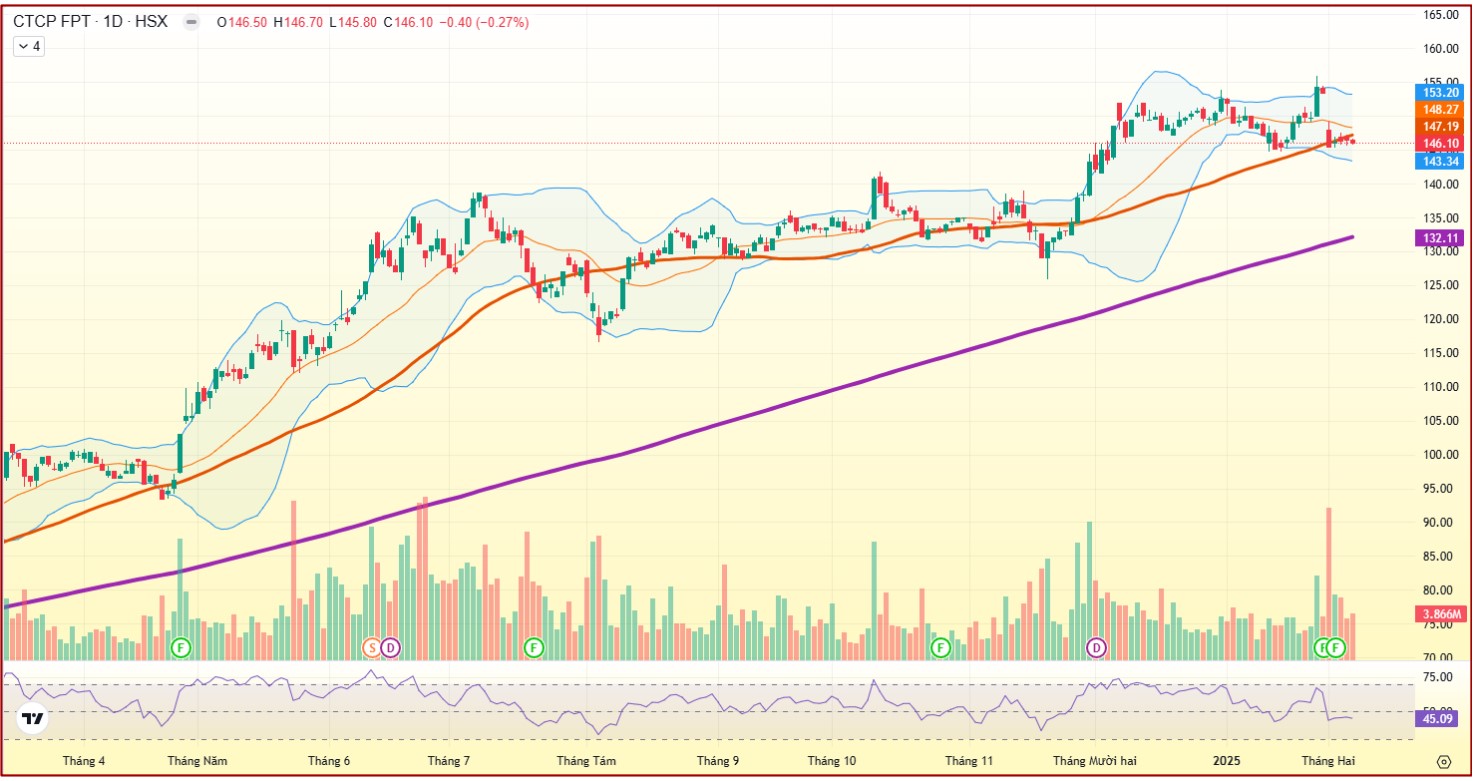Screen dimensions: 1477x781
Task: Open the F event marker near Tháng Năm
Action: 181,648
